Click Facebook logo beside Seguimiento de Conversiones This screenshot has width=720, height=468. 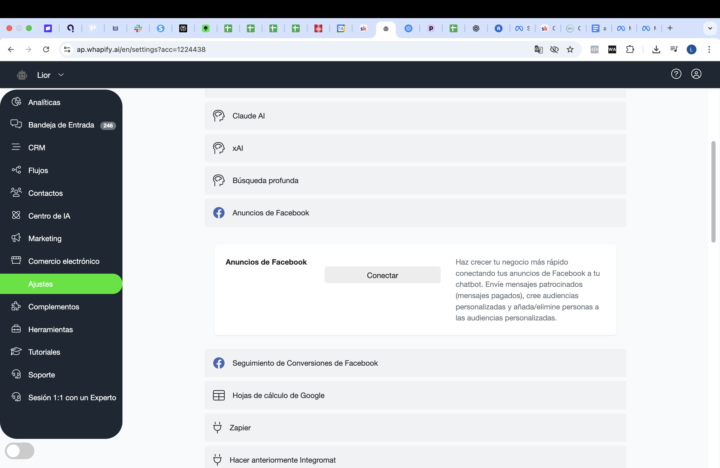(x=219, y=363)
